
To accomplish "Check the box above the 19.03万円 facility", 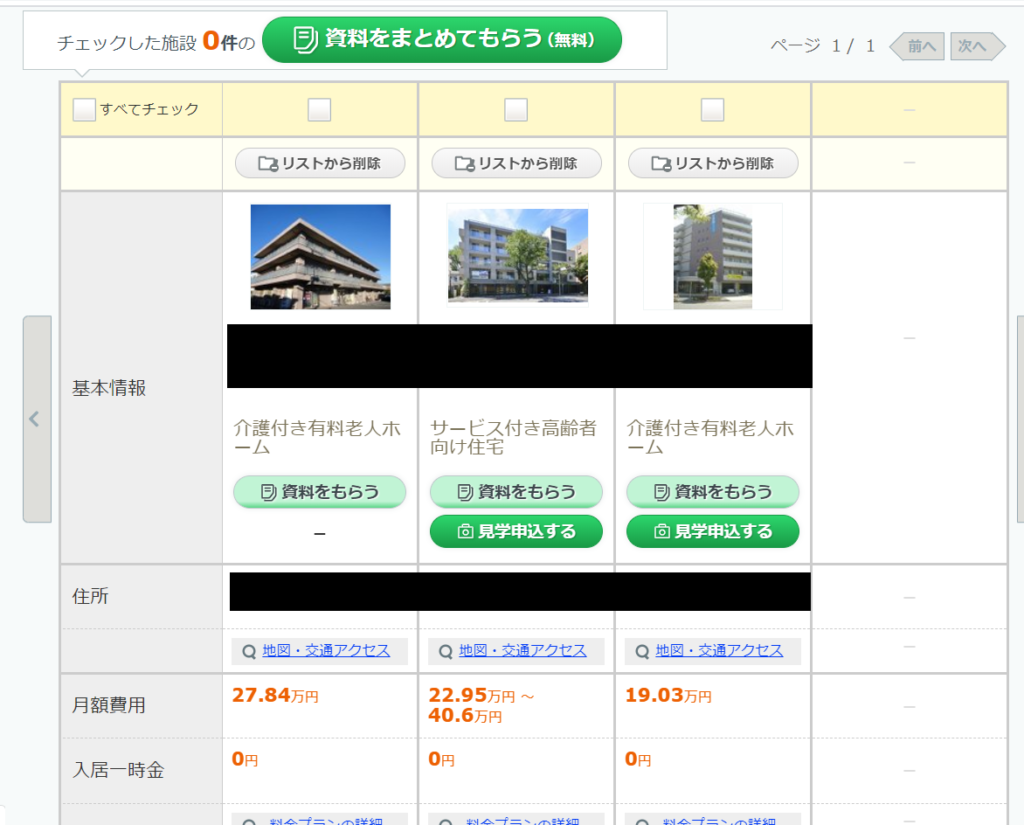I will (712, 110).
